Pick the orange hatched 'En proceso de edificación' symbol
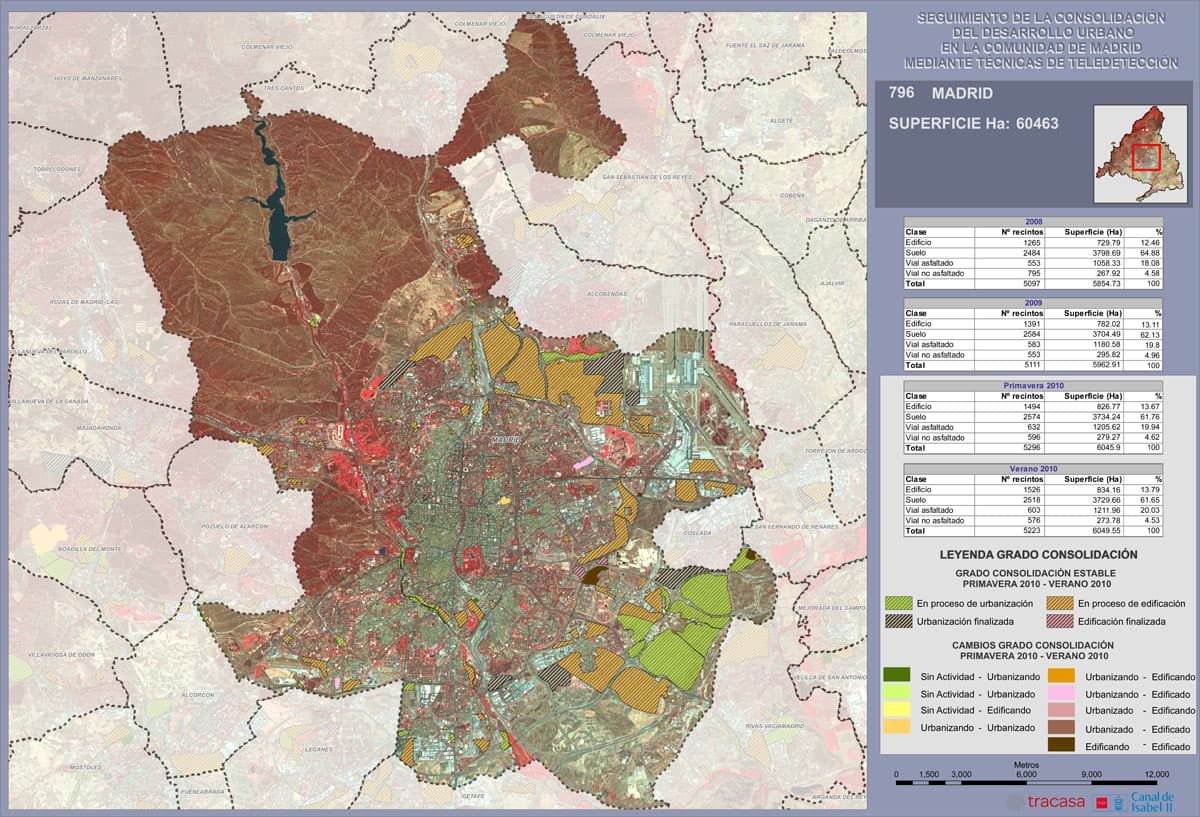 click(1059, 604)
